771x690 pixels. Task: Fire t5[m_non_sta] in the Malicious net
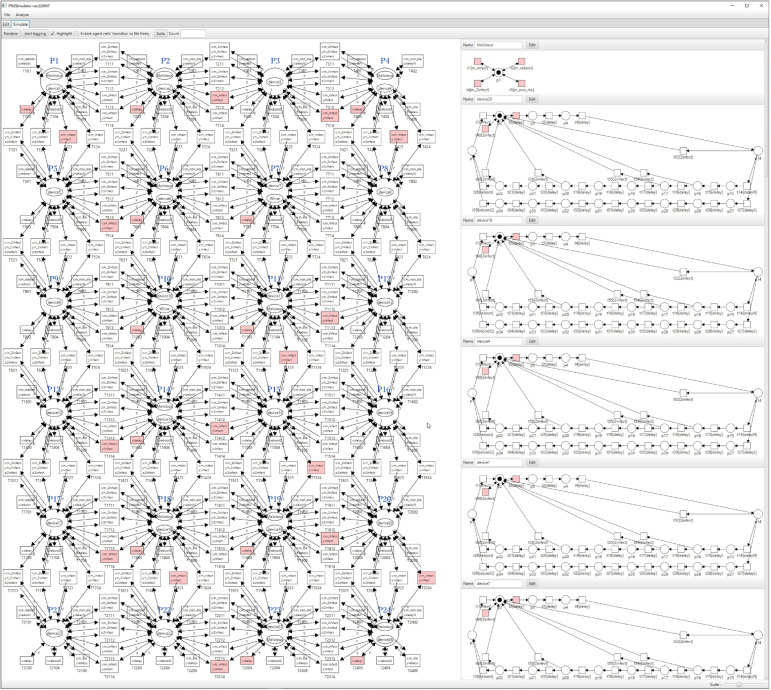522,84
